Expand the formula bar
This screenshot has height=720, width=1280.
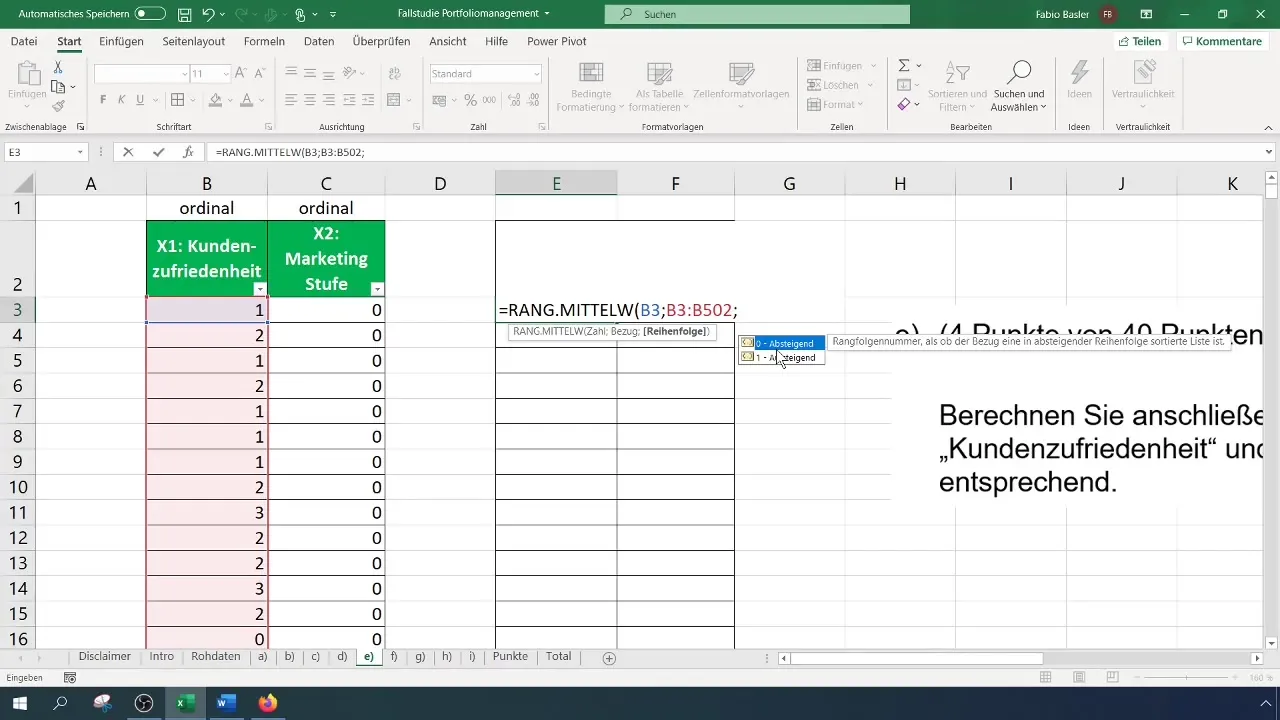click(x=1269, y=152)
